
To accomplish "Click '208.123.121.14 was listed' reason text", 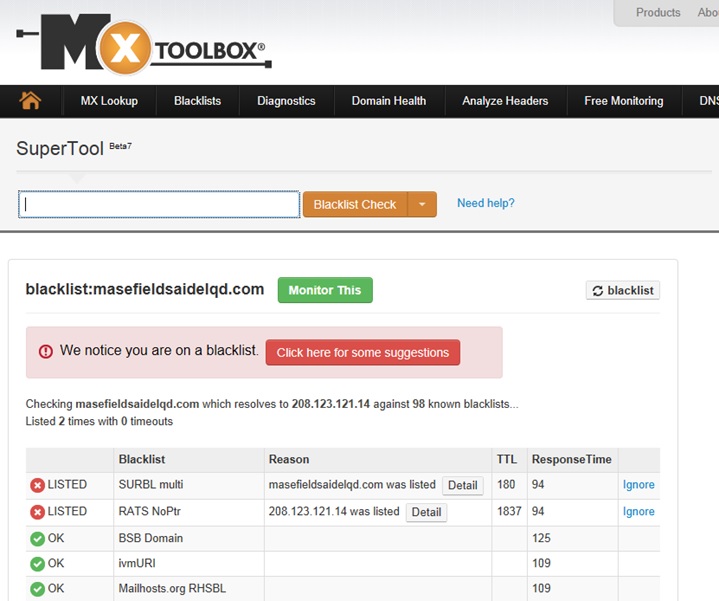I will tap(334, 511).
